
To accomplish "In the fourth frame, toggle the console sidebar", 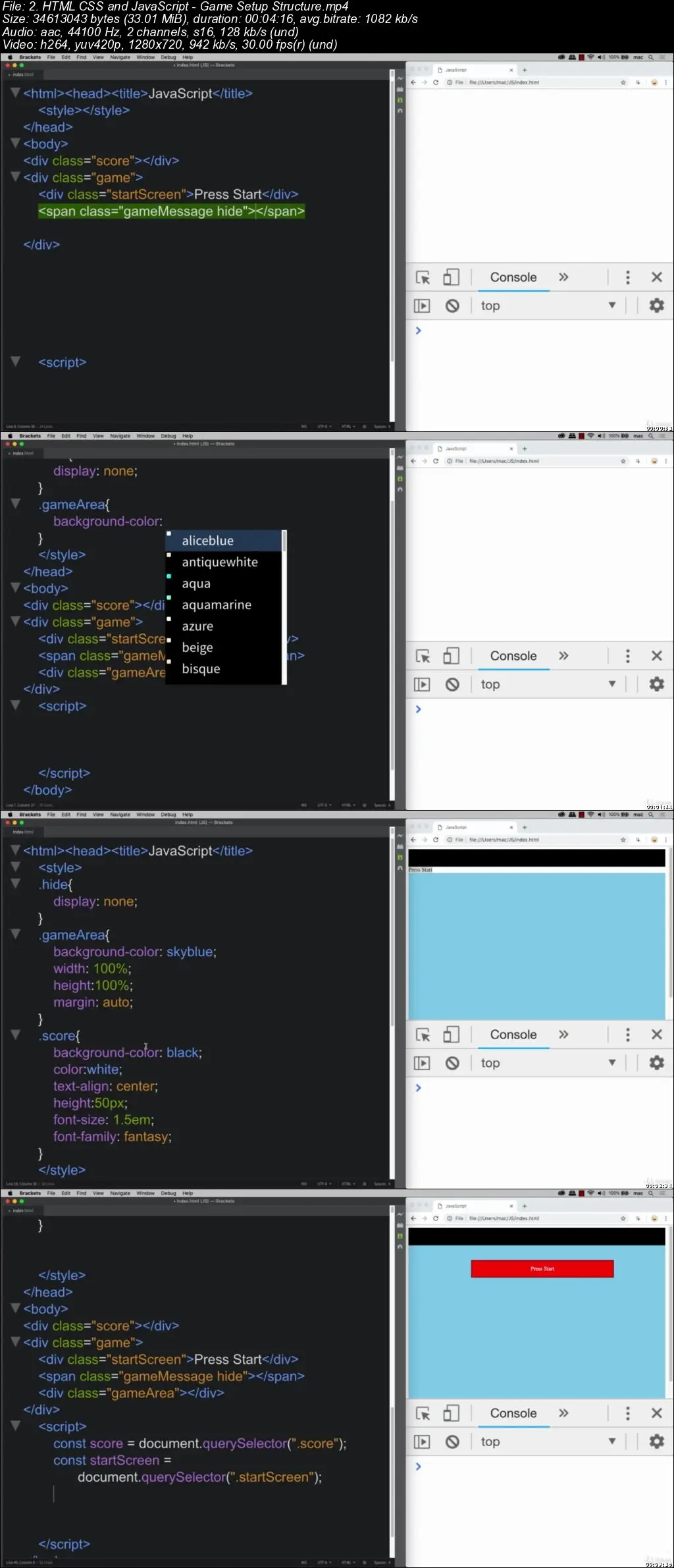I will click(x=422, y=1442).
